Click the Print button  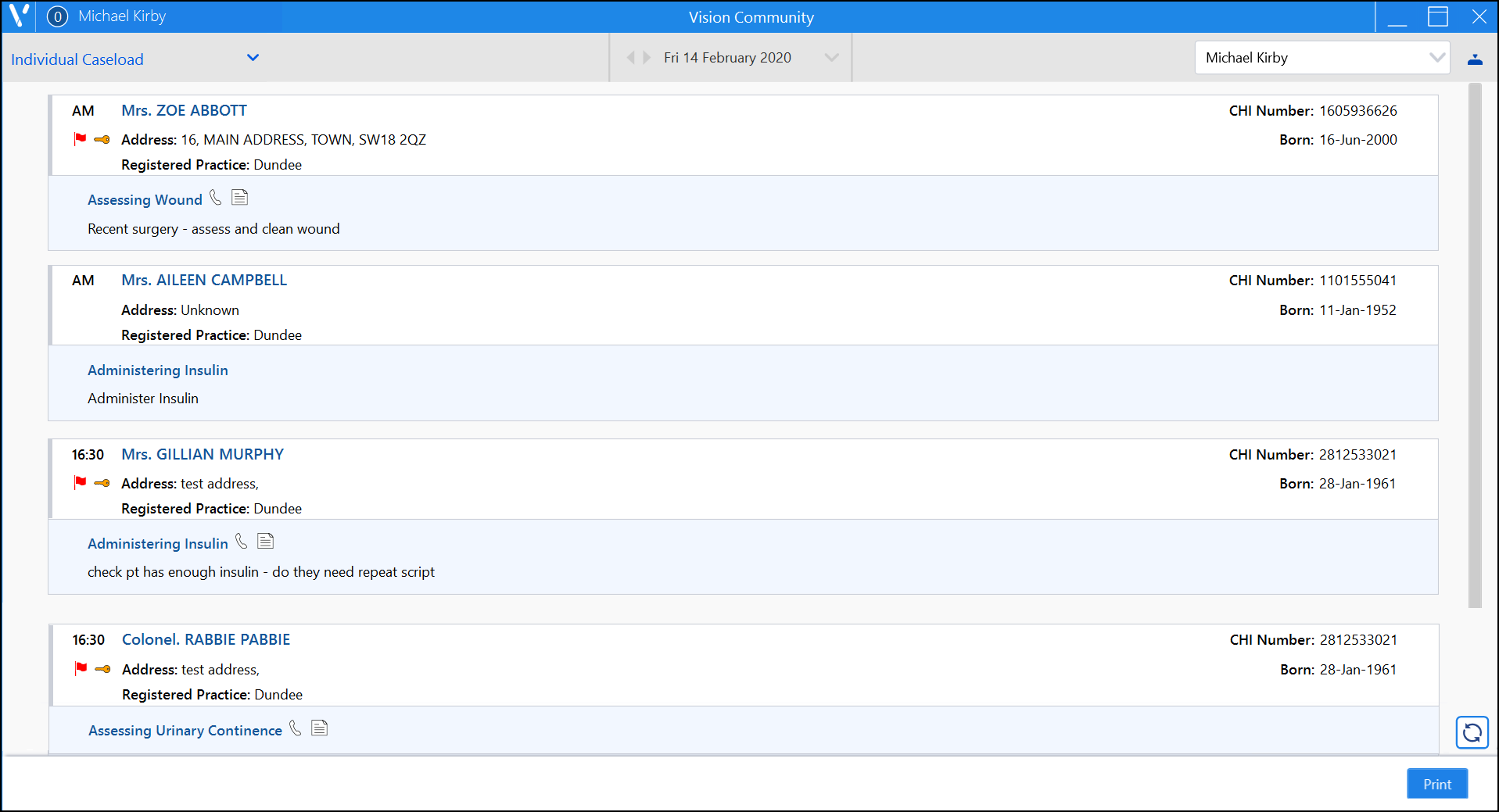coord(1437,784)
